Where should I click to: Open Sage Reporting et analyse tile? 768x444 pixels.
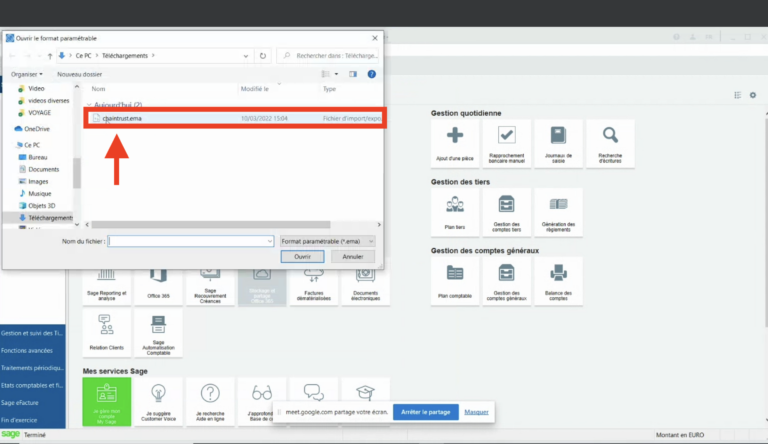pos(107,288)
